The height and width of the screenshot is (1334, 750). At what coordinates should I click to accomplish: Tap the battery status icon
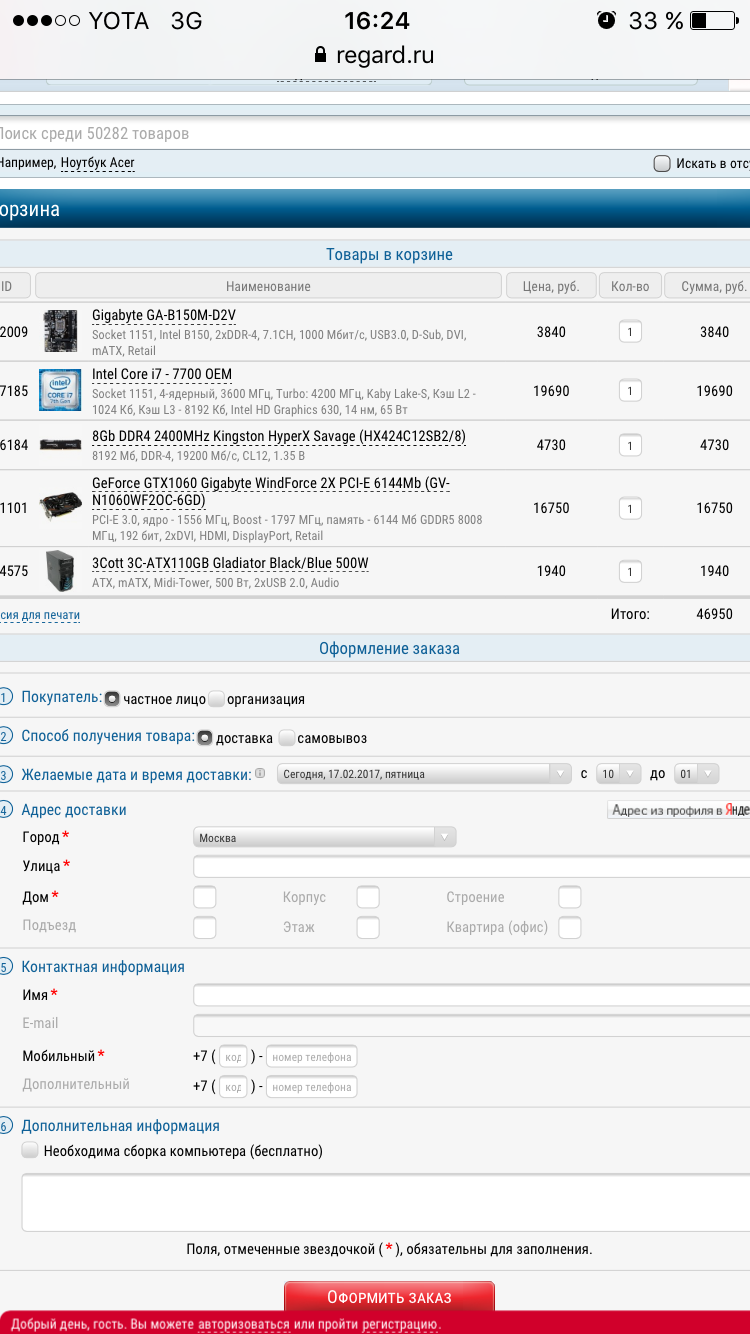coord(712,20)
